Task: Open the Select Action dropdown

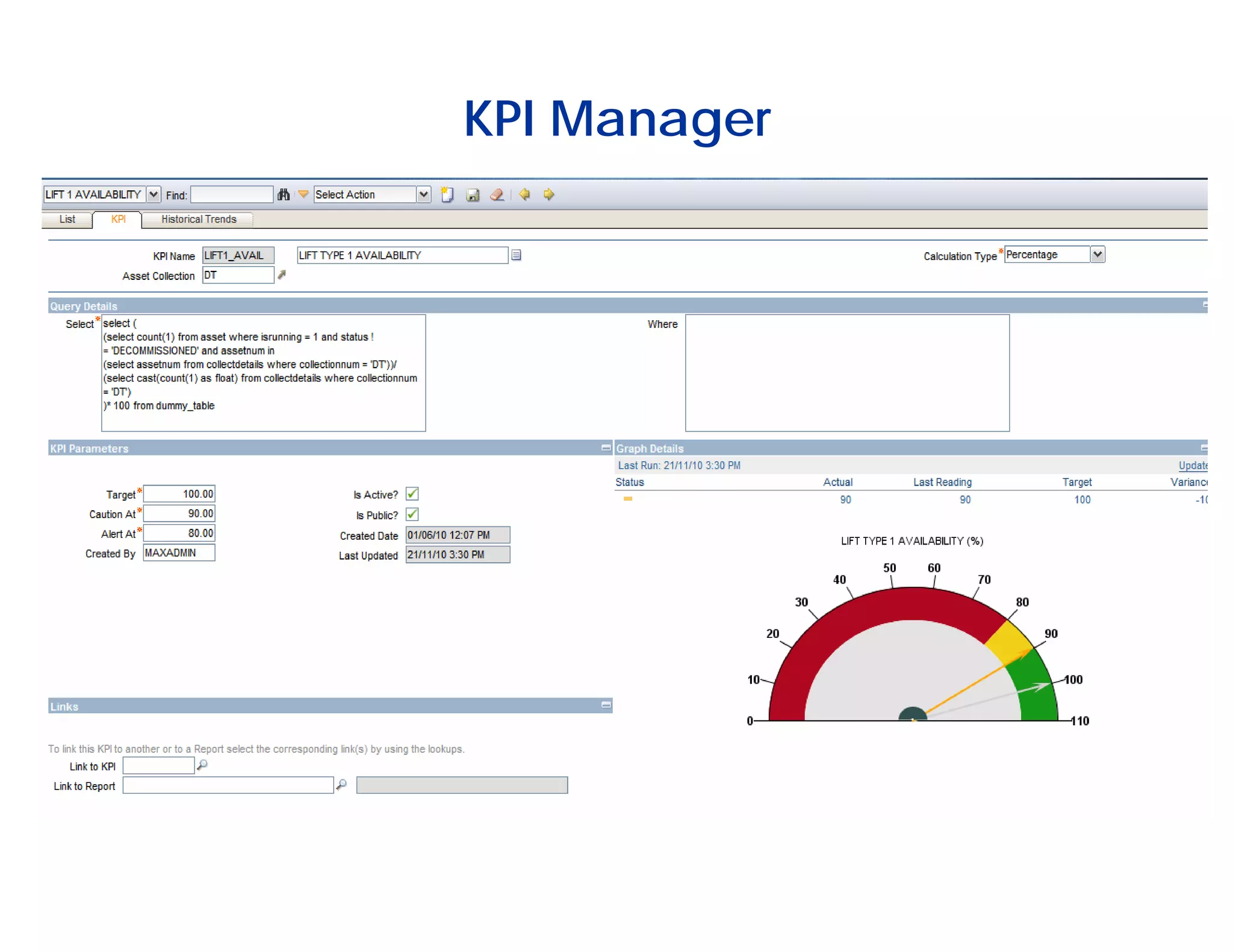Action: [x=423, y=194]
